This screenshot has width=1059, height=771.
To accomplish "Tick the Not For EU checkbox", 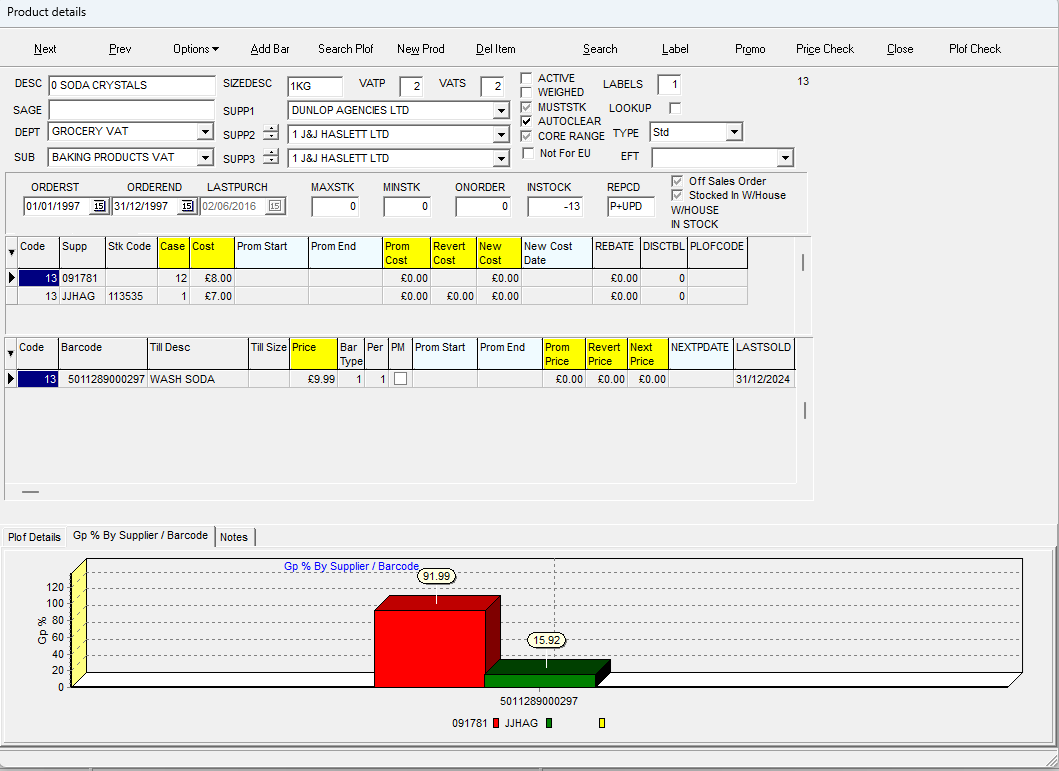I will 529,153.
